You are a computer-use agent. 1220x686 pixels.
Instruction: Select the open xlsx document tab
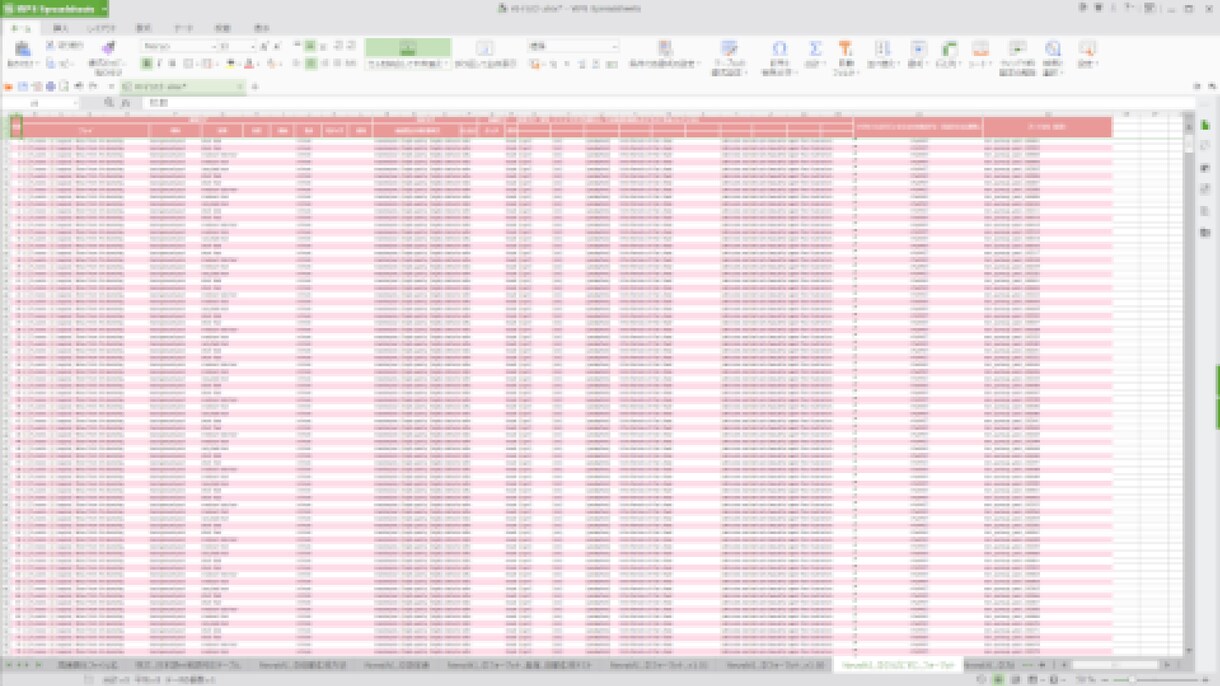(x=182, y=87)
